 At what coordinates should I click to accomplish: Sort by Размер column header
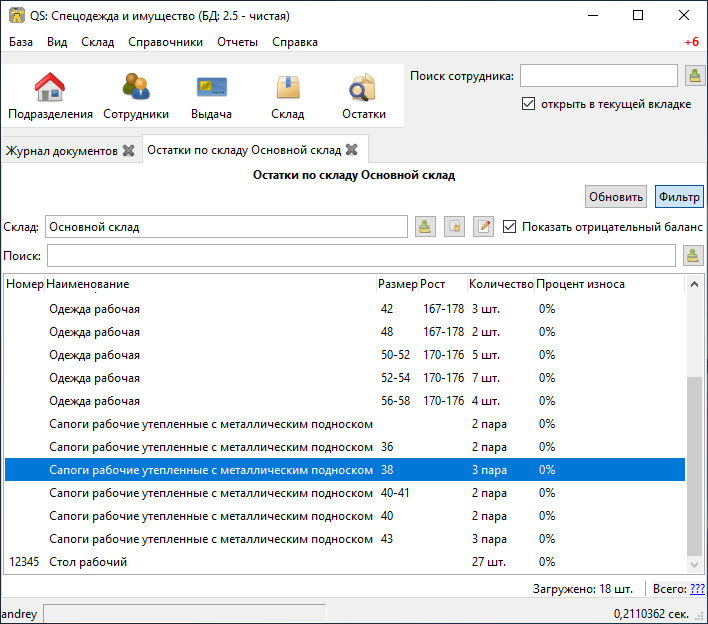(397, 284)
